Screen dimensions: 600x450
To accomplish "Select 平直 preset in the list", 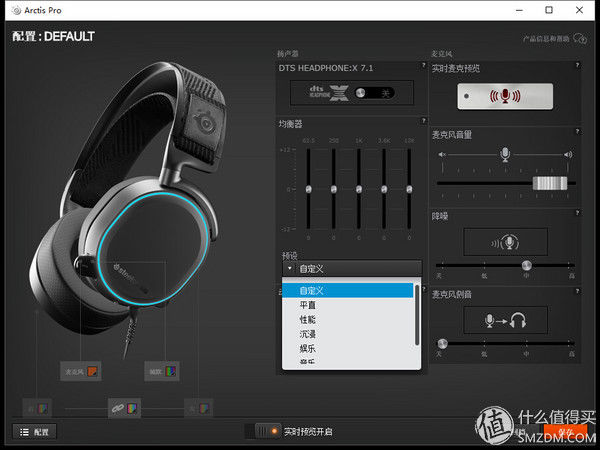I will pyautogui.click(x=347, y=305).
